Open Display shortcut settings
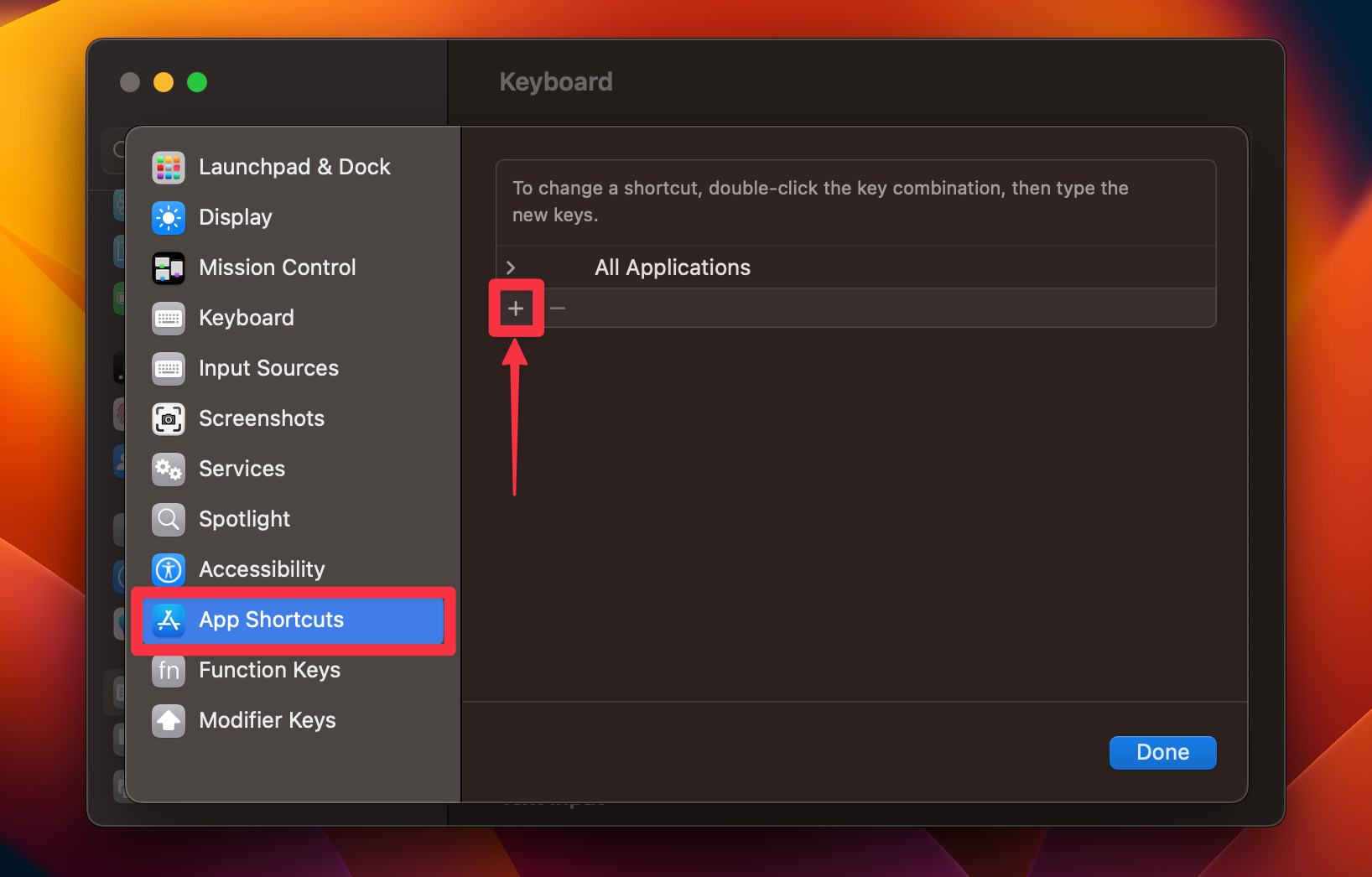This screenshot has height=877, width=1372. 235,217
